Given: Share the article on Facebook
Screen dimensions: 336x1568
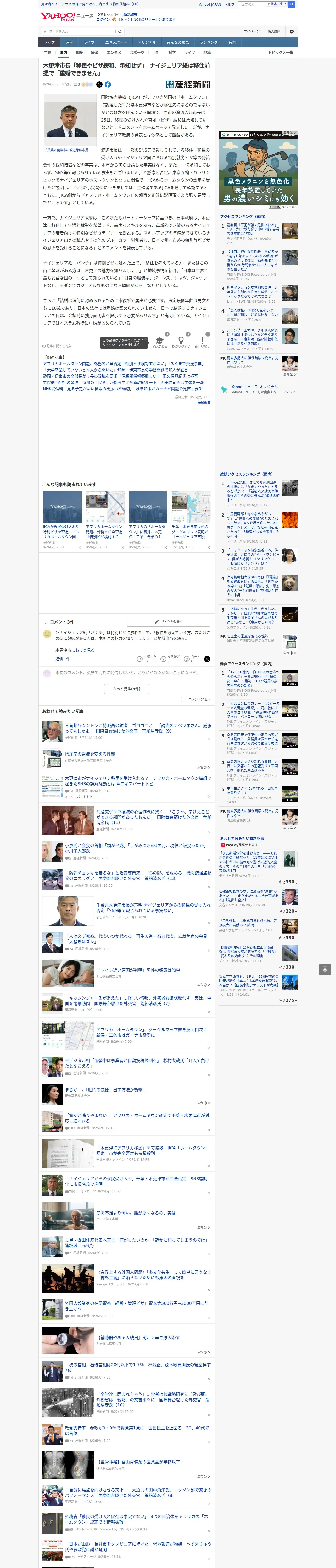Looking at the screenshot, I should coord(108,85).
